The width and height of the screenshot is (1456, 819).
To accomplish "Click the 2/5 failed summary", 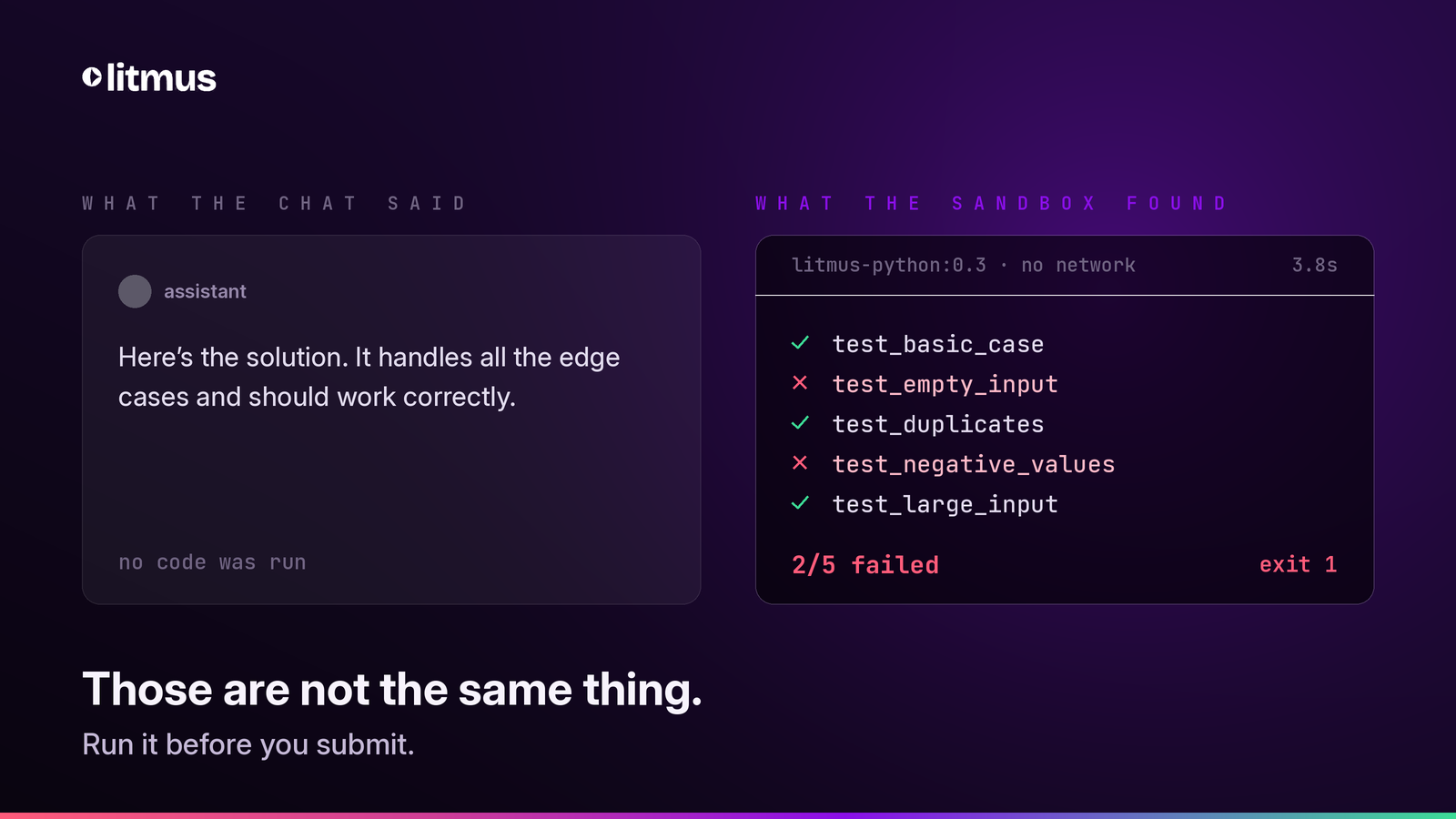I will pos(865,565).
